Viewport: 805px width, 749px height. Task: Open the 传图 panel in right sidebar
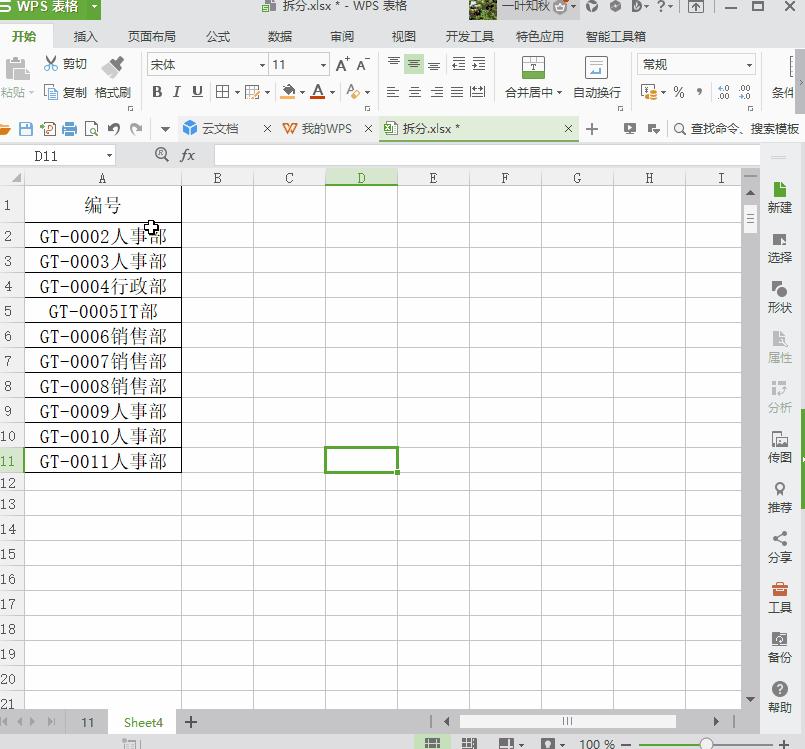point(779,446)
